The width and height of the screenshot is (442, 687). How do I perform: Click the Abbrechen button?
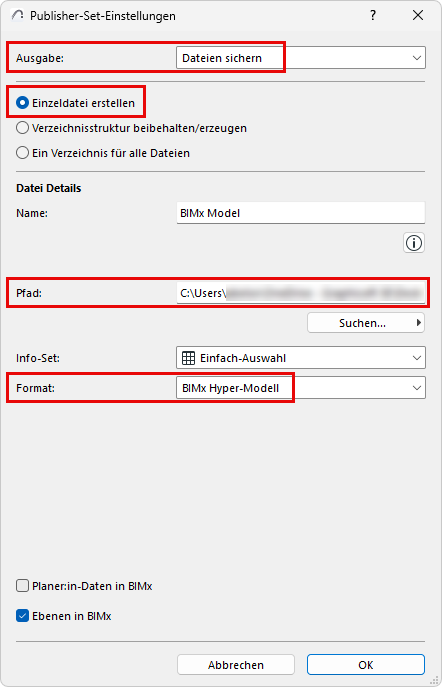pyautogui.click(x=236, y=665)
